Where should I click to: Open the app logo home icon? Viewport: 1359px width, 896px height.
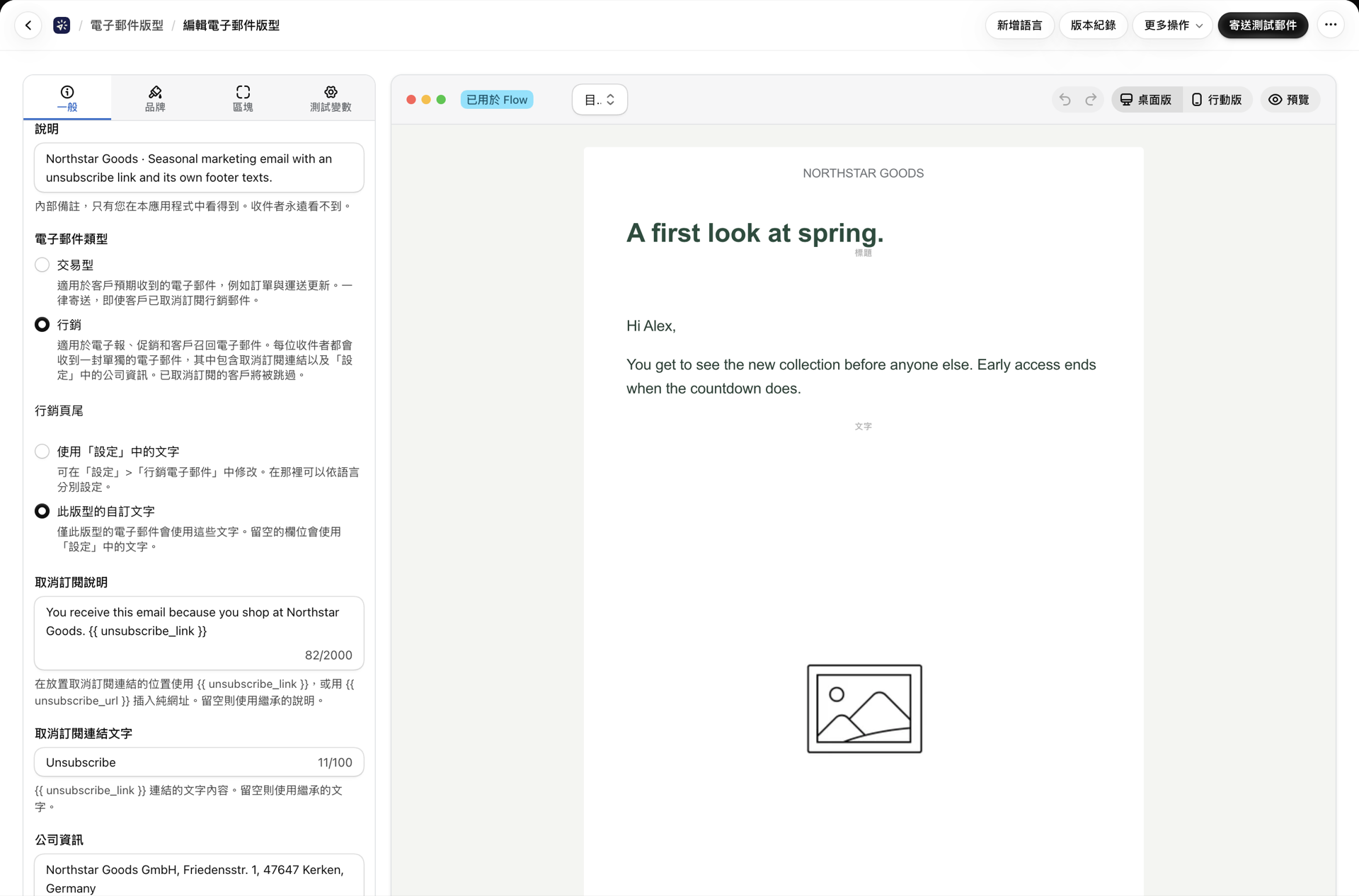(62, 25)
